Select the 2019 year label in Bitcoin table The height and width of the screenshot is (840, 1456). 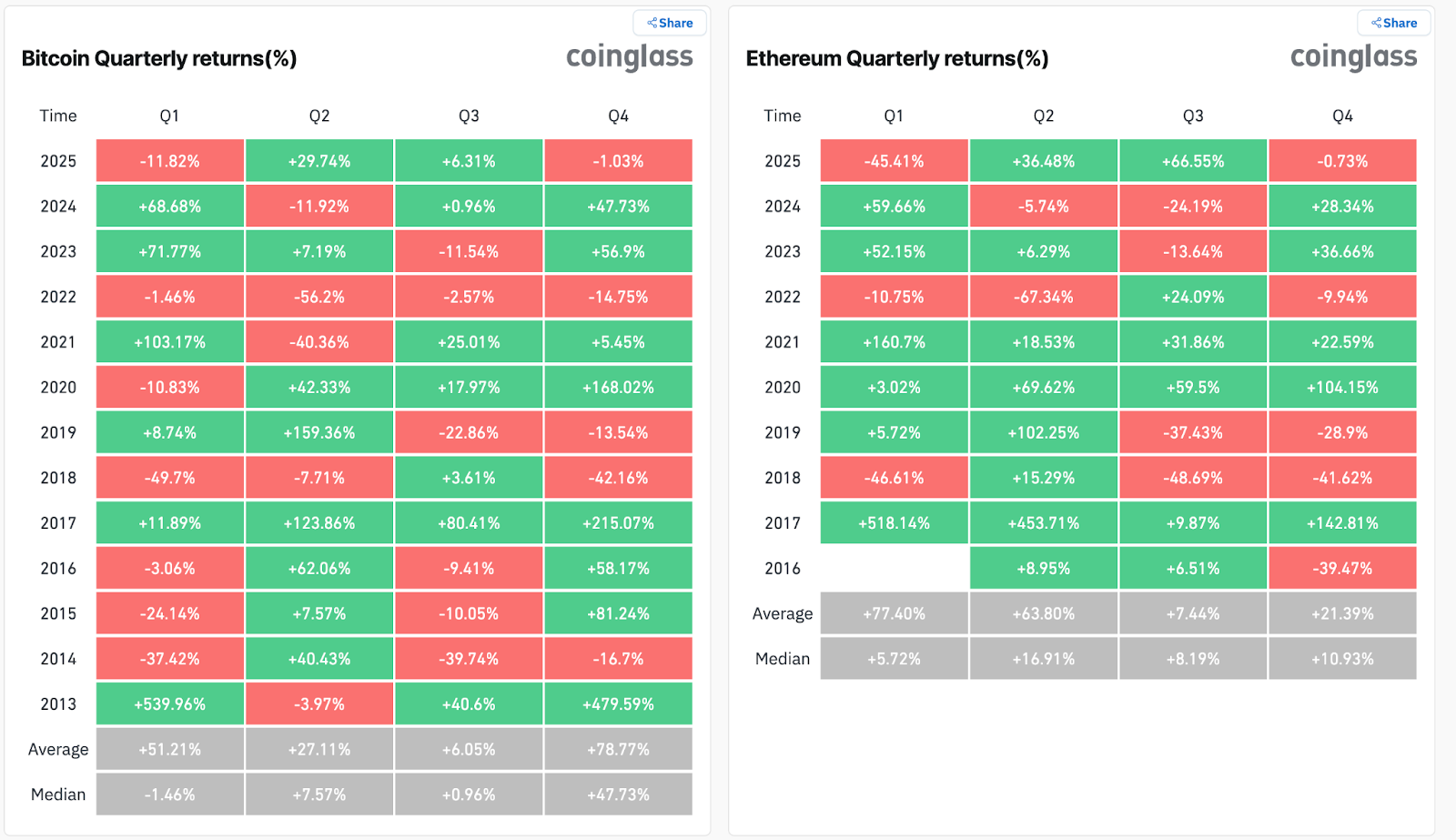(58, 433)
